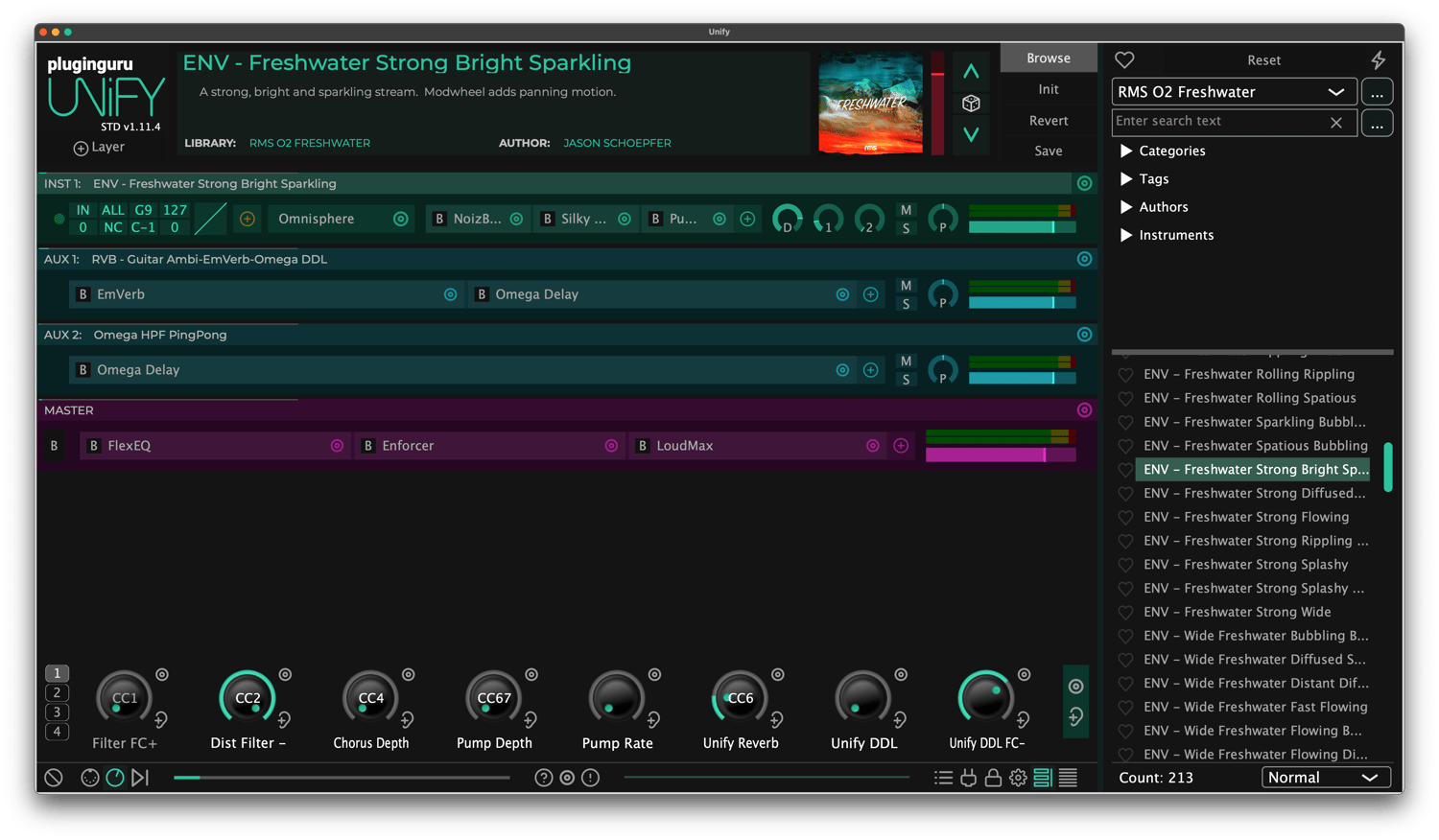Viewport: 1439px width, 840px height.
Task: Click the transport skip-forward icon in the footer
Action: [140, 778]
